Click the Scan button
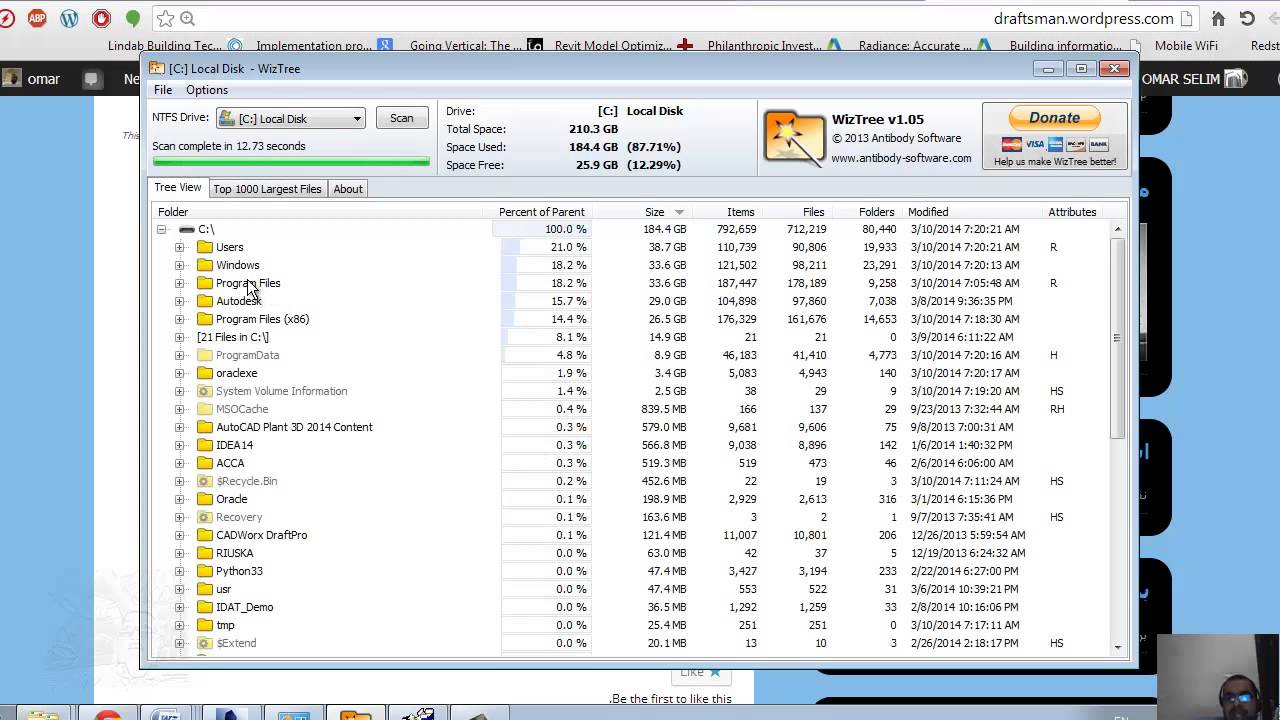This screenshot has height=720, width=1280. coord(401,118)
